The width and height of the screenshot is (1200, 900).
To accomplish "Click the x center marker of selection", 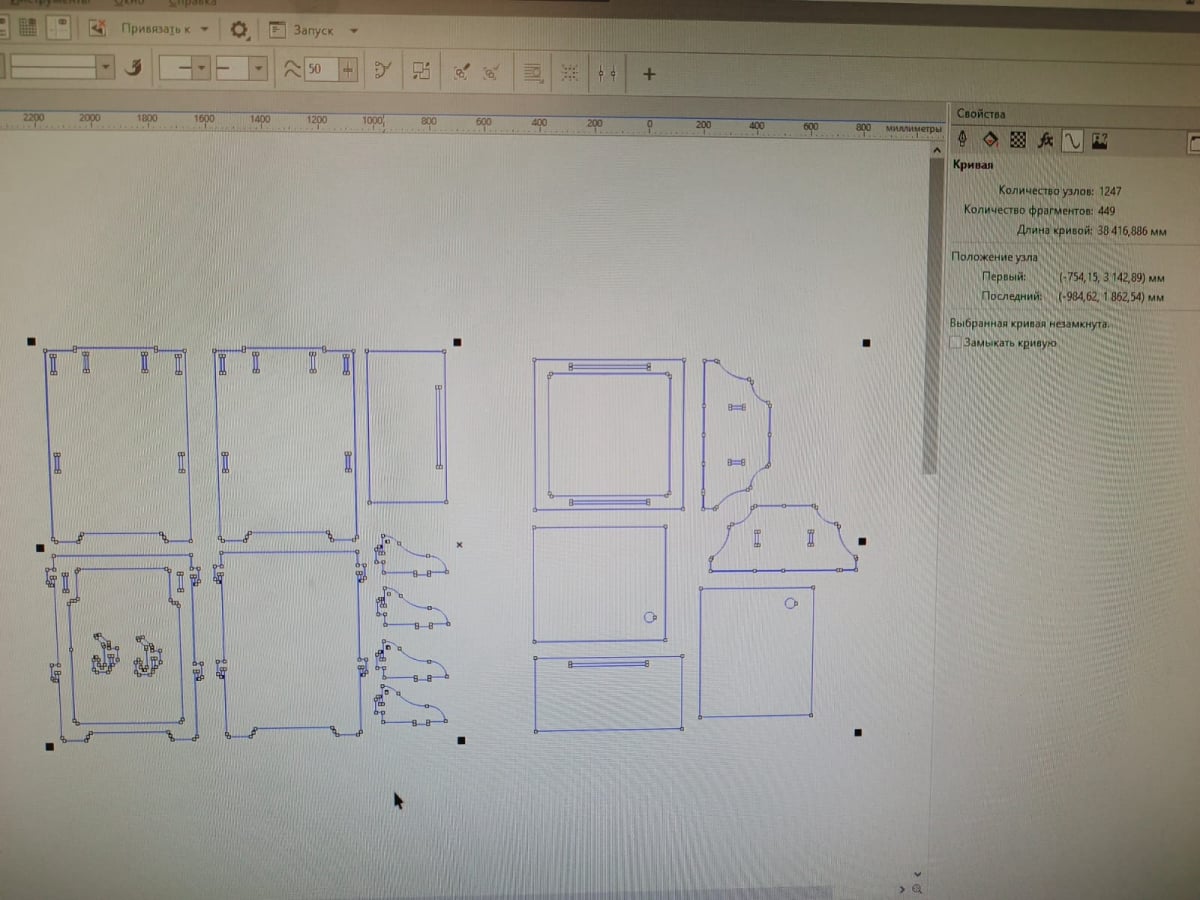I will (459, 545).
